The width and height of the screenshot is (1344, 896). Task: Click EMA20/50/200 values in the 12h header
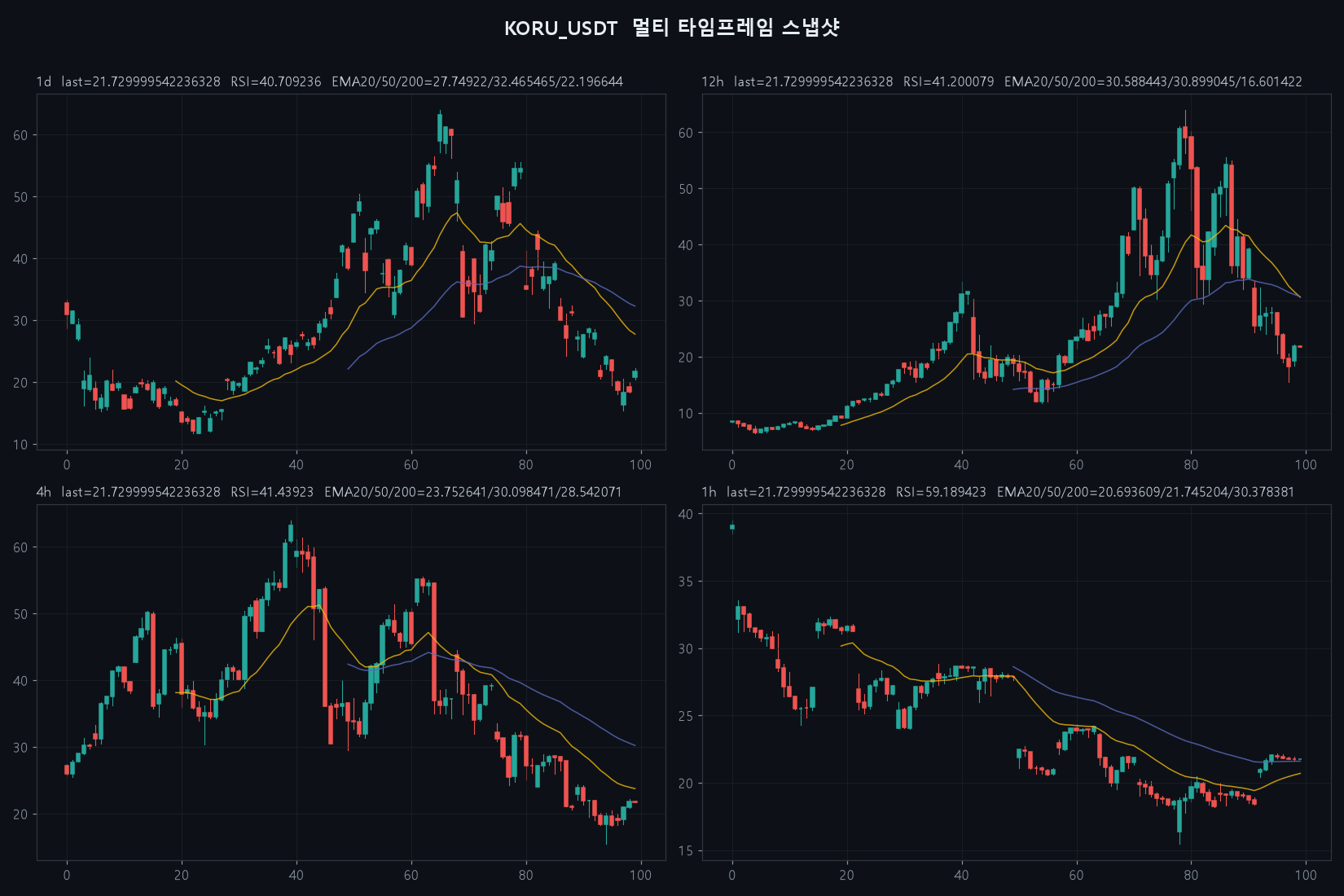(1153, 81)
